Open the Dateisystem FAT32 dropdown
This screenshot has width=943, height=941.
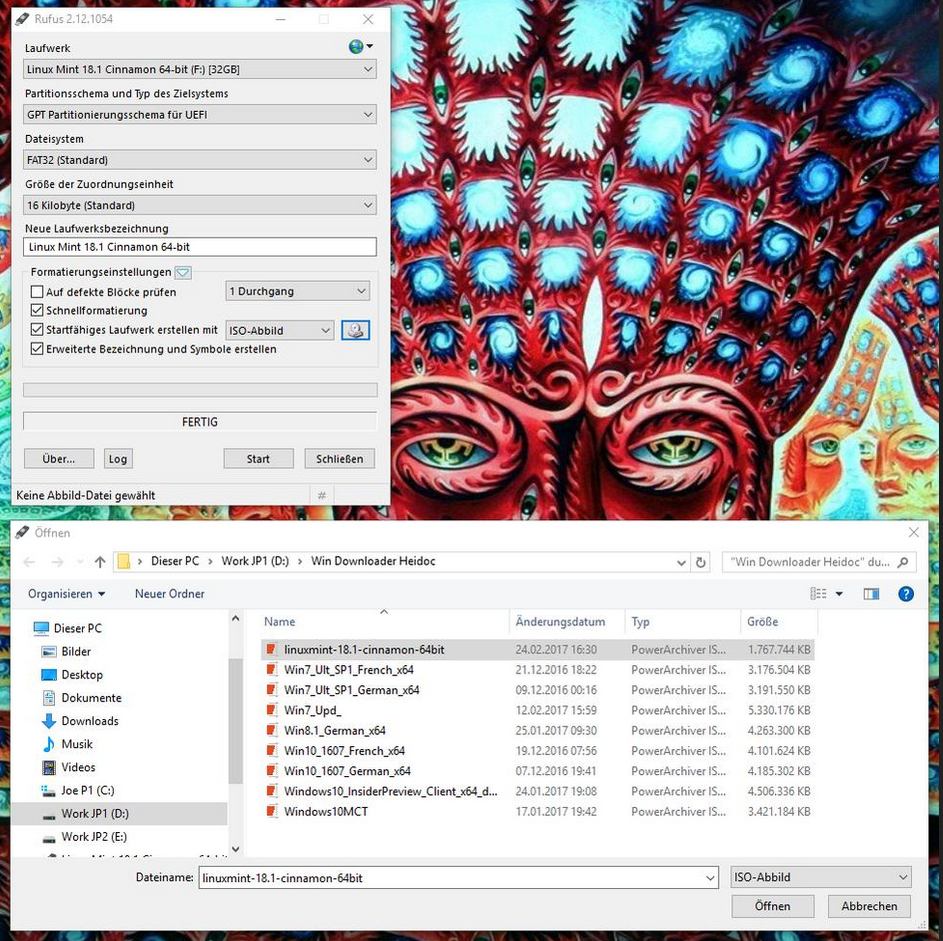tap(200, 160)
